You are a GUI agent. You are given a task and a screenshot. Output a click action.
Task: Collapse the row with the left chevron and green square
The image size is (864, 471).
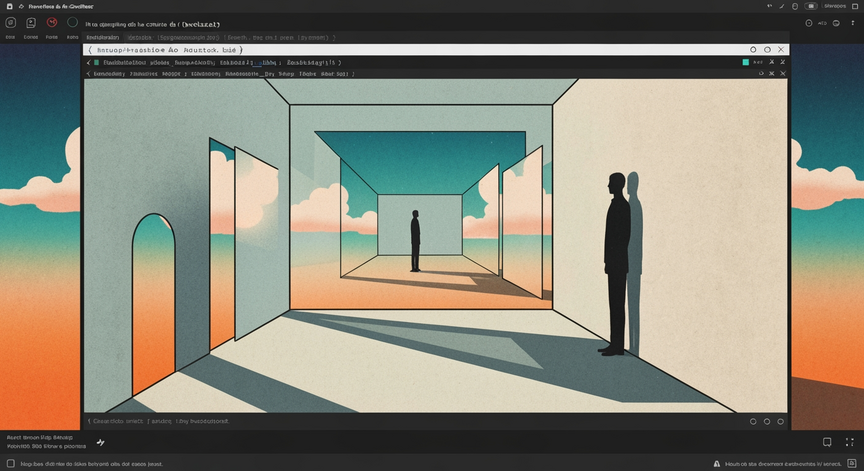click(88, 63)
